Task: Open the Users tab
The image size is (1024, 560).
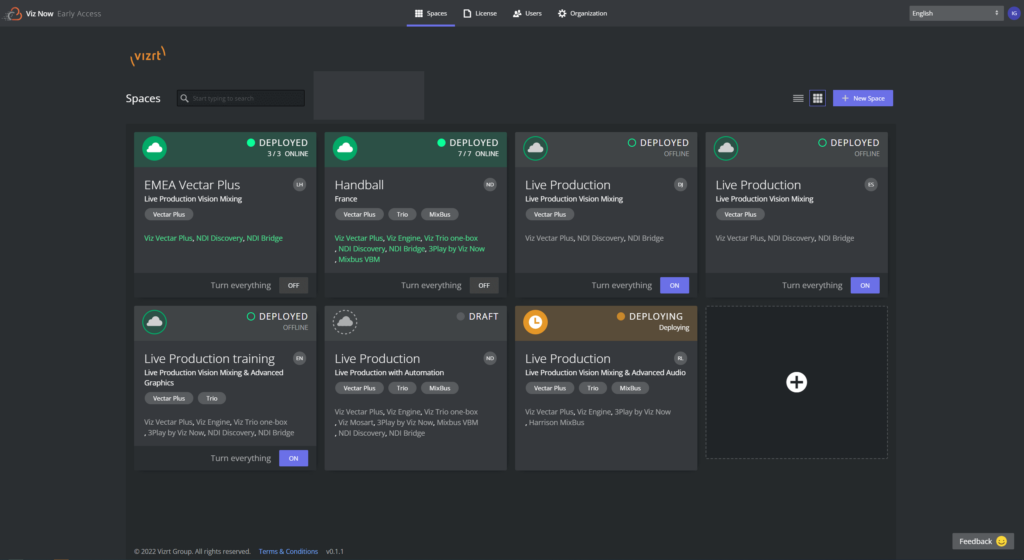Action: 527,13
